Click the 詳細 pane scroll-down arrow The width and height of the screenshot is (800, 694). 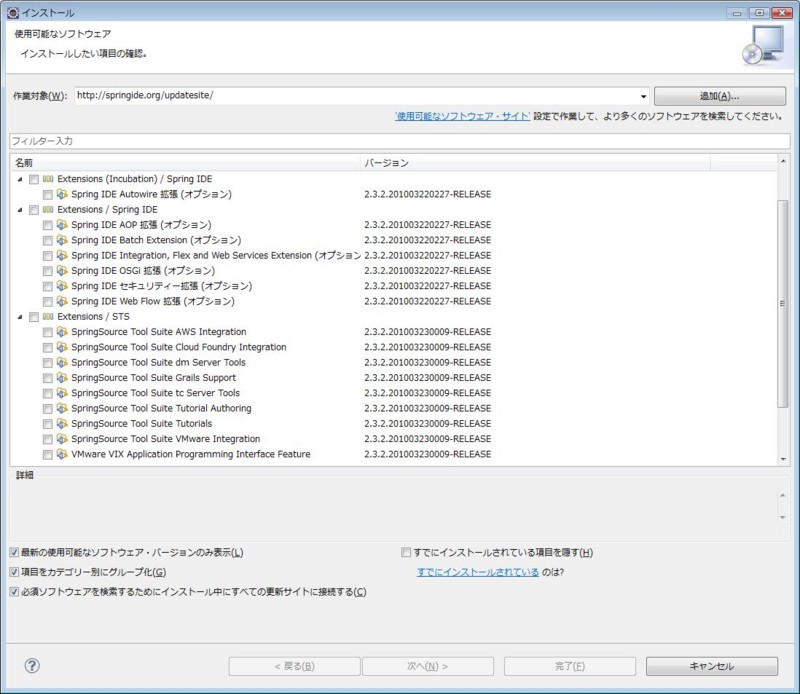(783, 517)
